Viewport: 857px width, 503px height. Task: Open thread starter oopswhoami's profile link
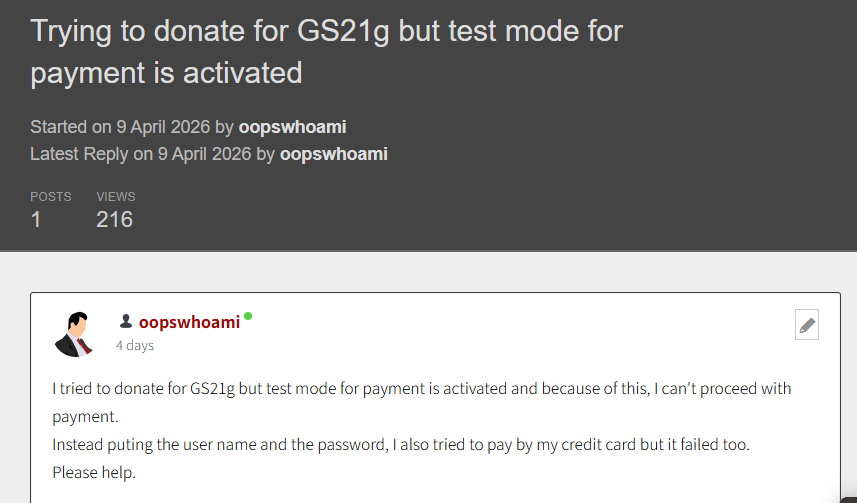coord(292,127)
